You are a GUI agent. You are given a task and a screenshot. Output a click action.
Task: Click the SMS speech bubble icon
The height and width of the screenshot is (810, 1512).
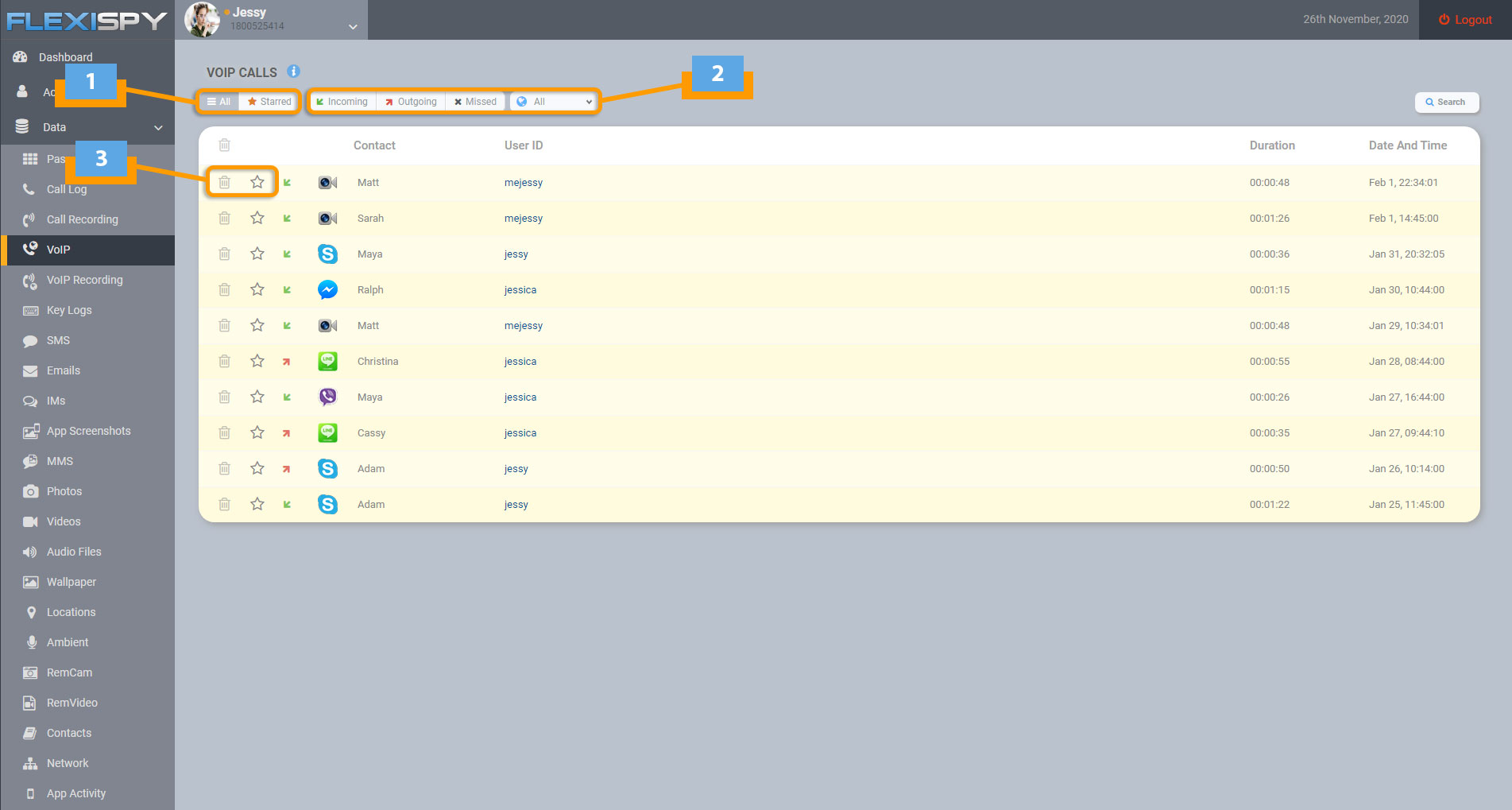tap(30, 341)
